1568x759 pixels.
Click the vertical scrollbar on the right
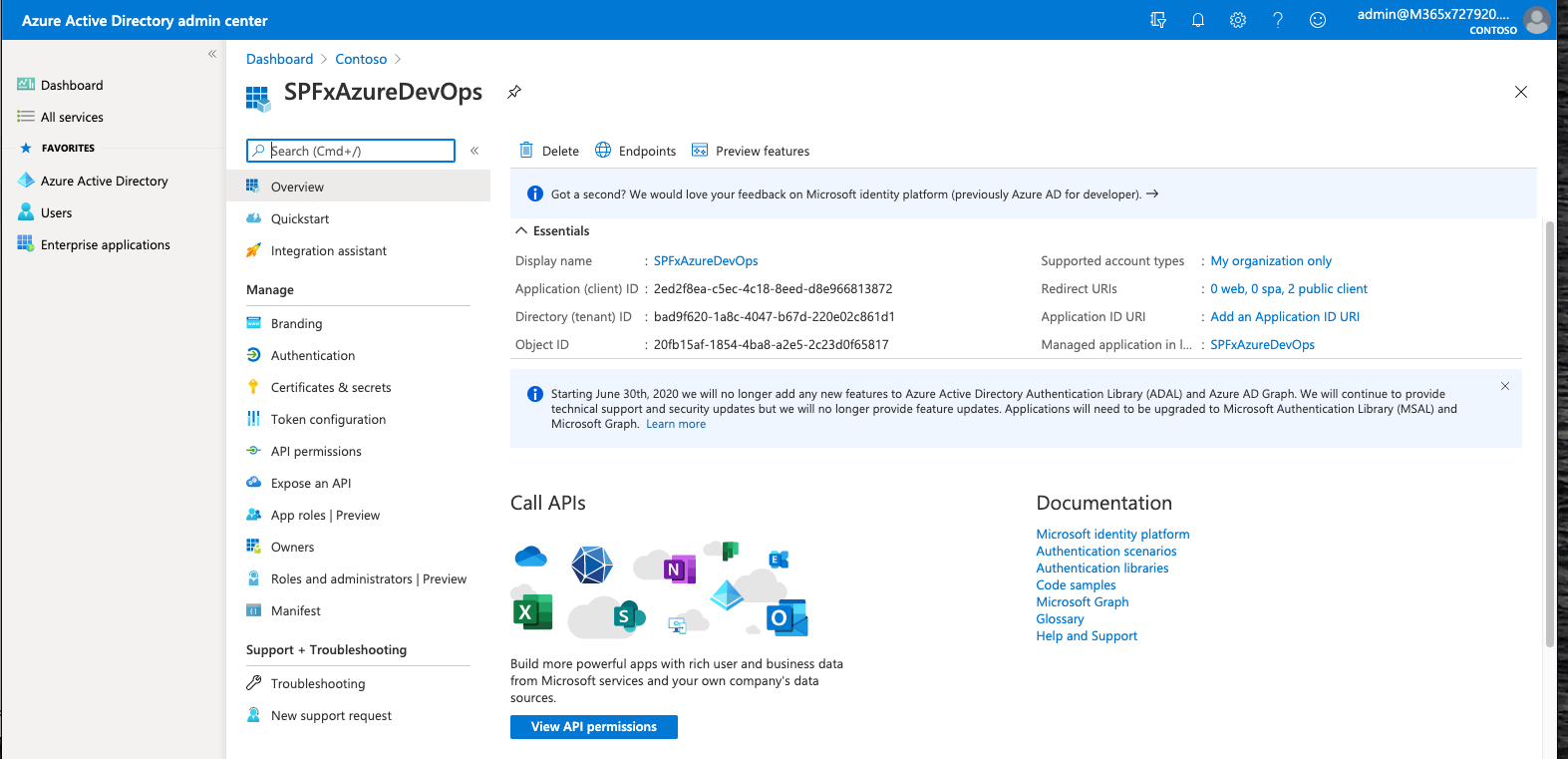coord(1549,429)
